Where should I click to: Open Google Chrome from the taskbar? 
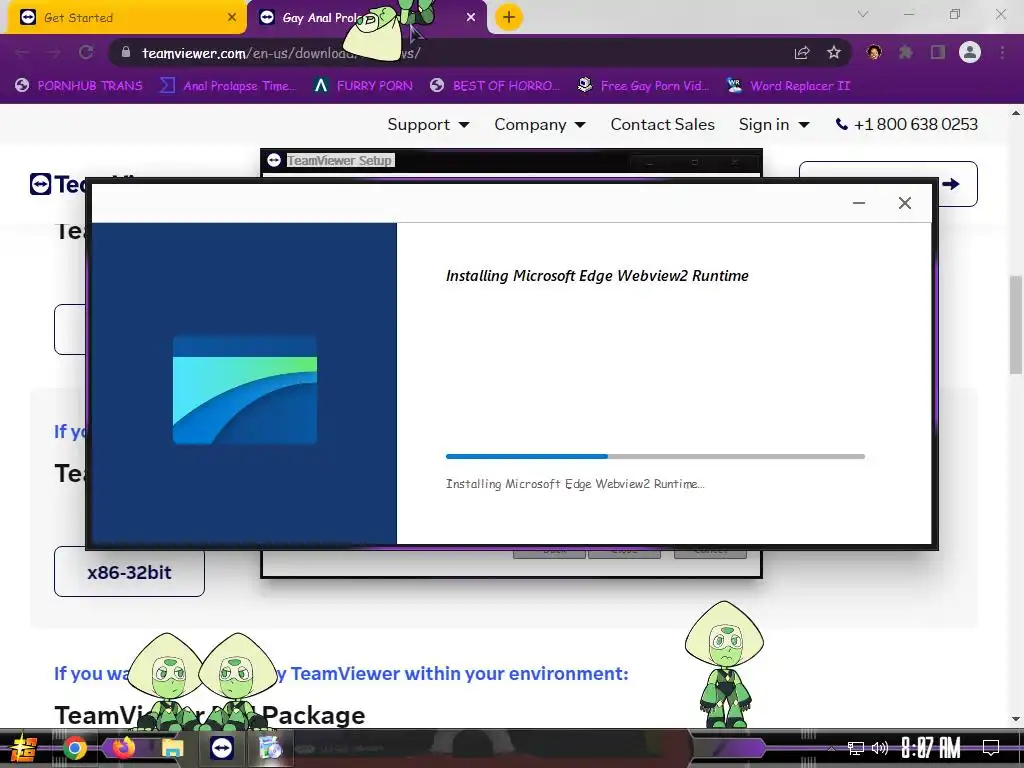[x=75, y=748]
